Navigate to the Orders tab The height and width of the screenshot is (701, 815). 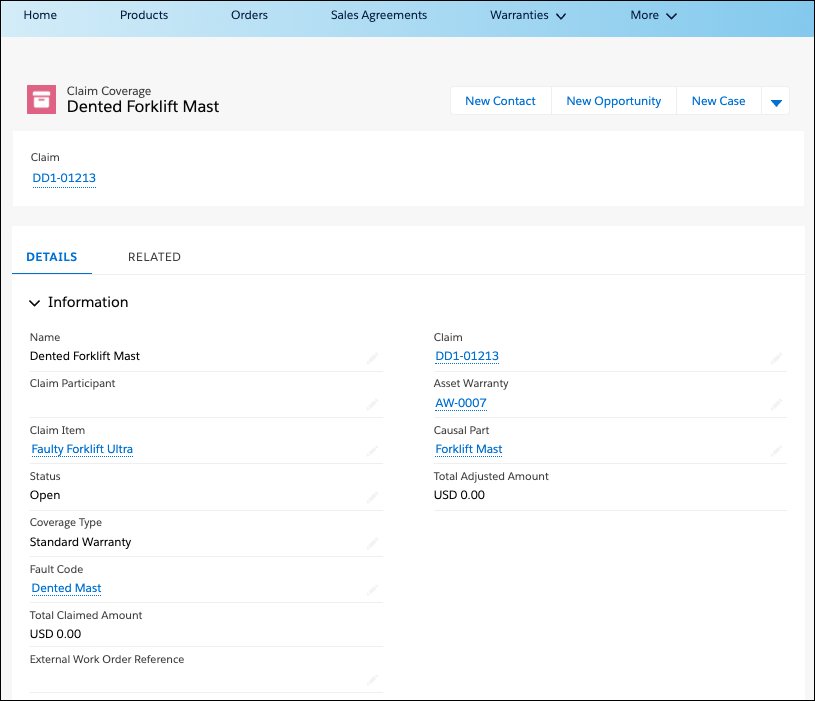click(249, 15)
